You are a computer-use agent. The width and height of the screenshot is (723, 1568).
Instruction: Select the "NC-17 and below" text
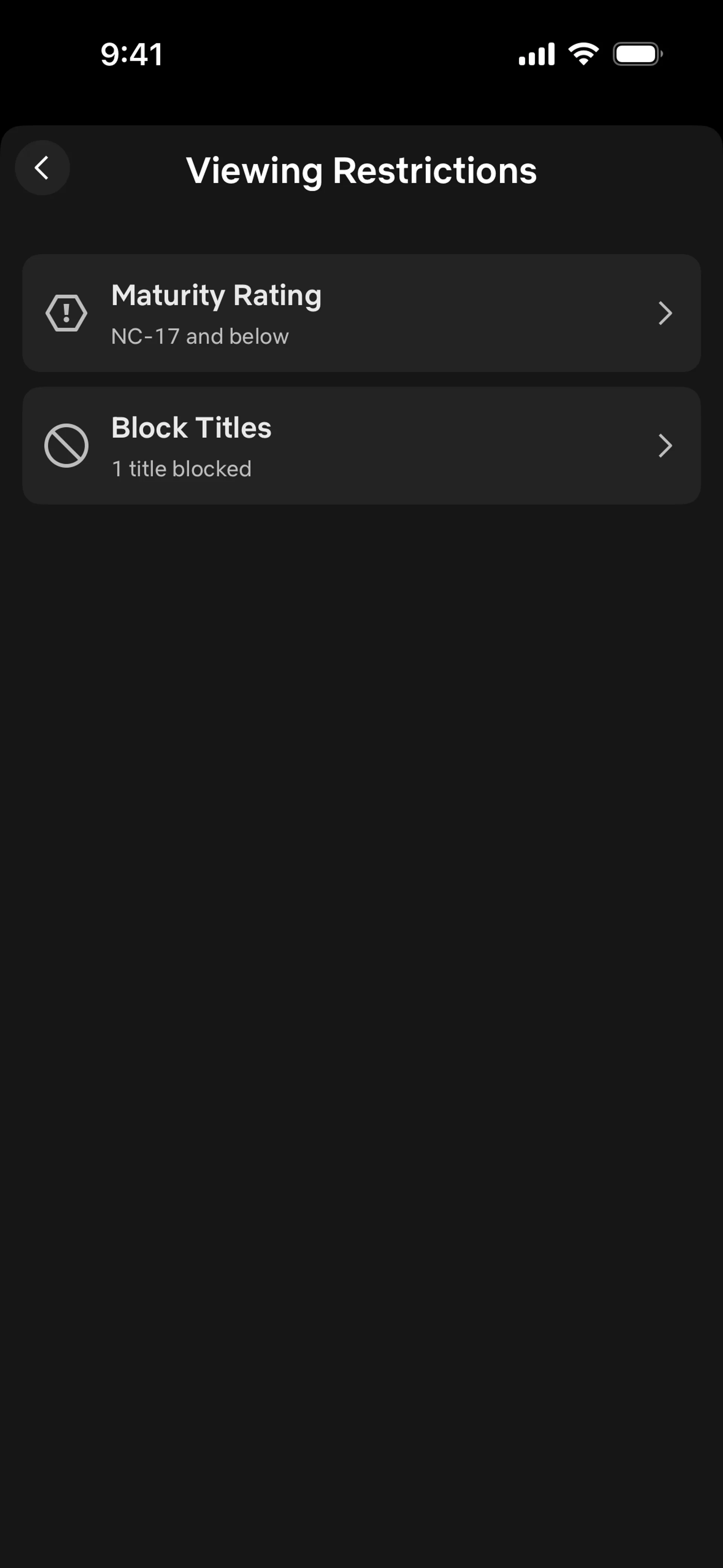pos(200,336)
